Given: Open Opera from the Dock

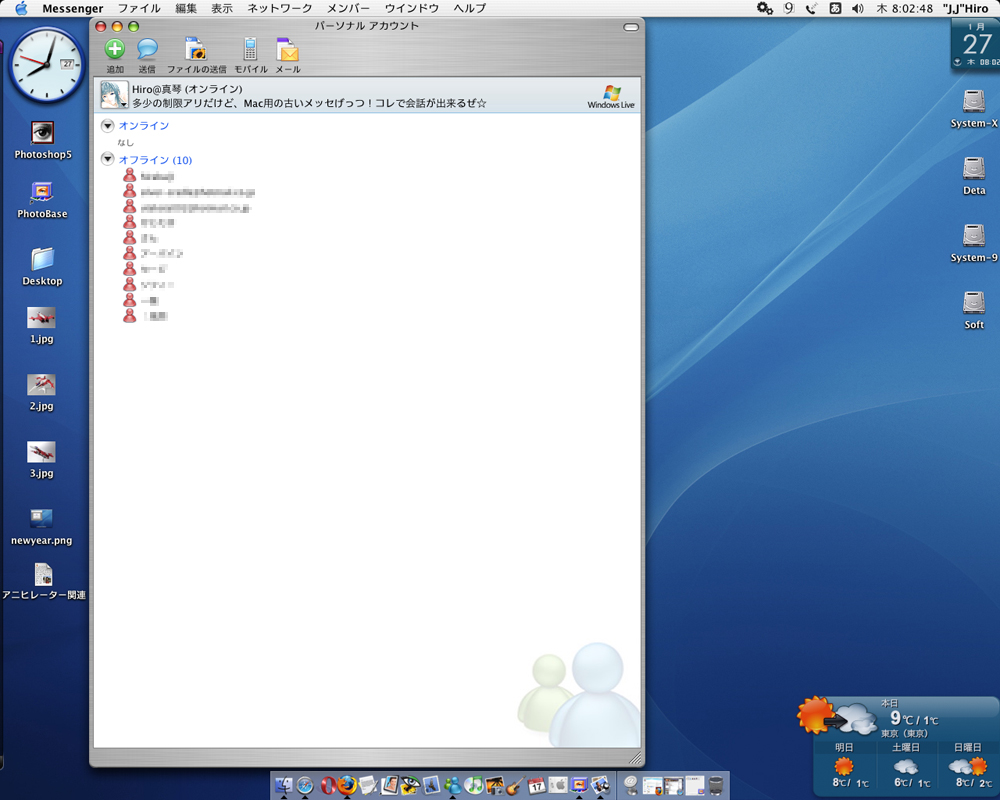Looking at the screenshot, I should (328, 785).
